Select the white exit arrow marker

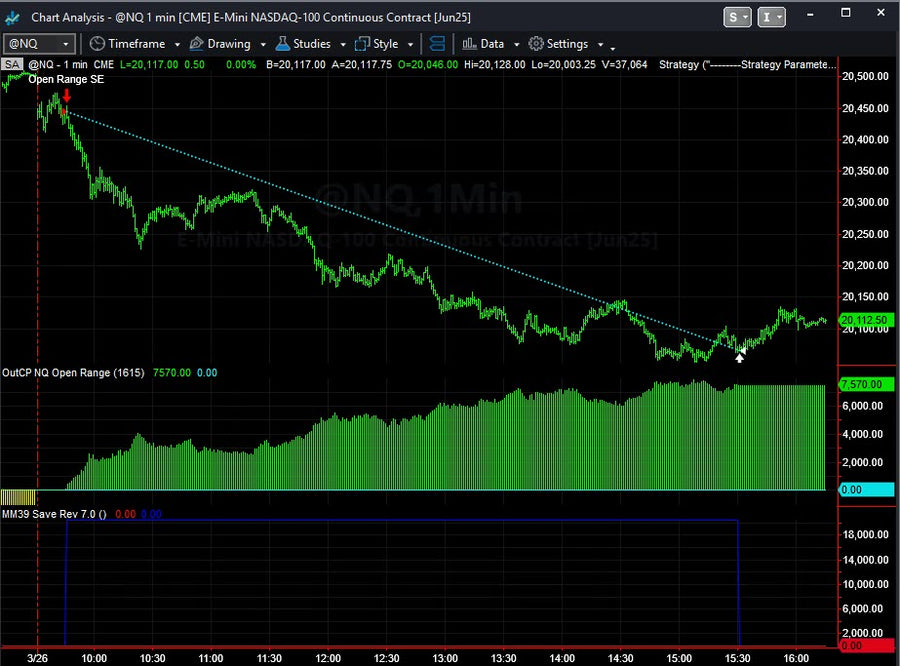pyautogui.click(x=739, y=358)
